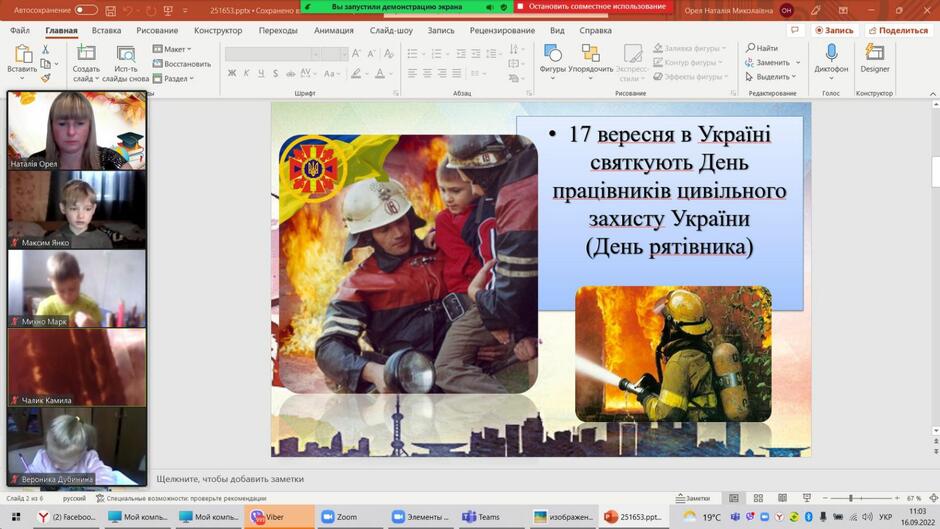Viewport: 940px width, 529px height.
Task: Open the comments pane icon
Action: (795, 30)
